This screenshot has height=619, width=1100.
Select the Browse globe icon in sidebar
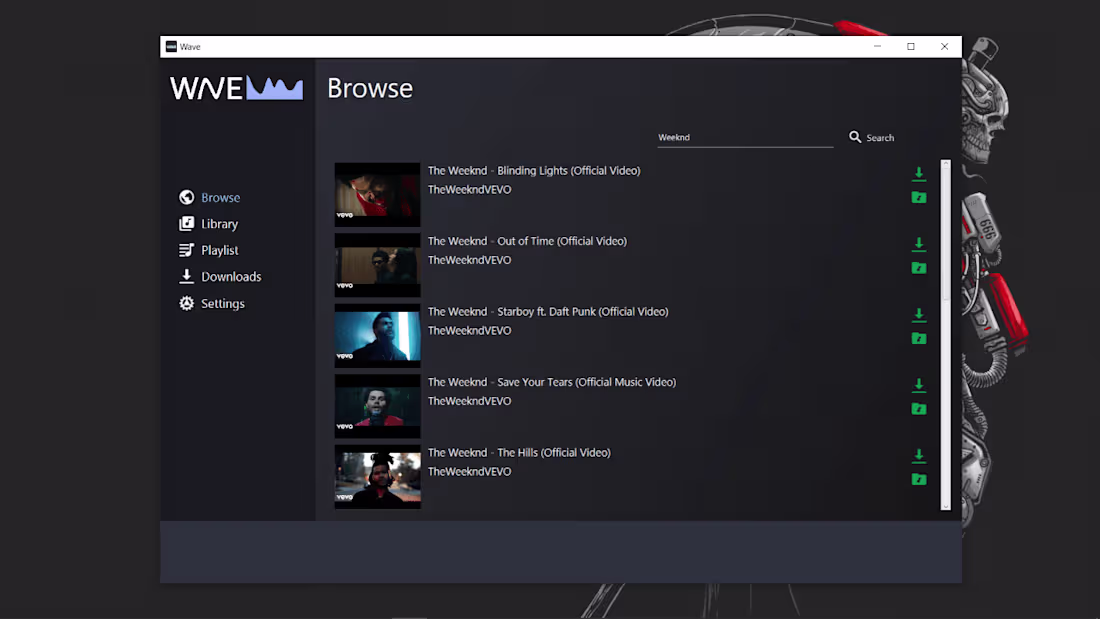(186, 197)
